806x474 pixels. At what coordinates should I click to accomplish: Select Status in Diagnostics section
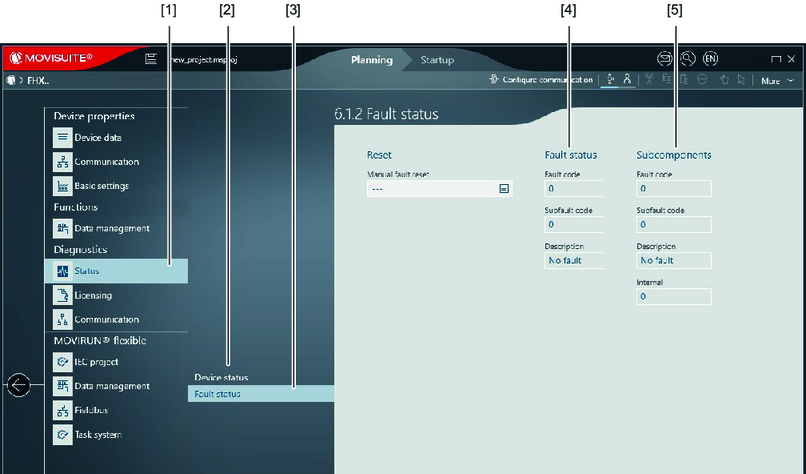115,271
